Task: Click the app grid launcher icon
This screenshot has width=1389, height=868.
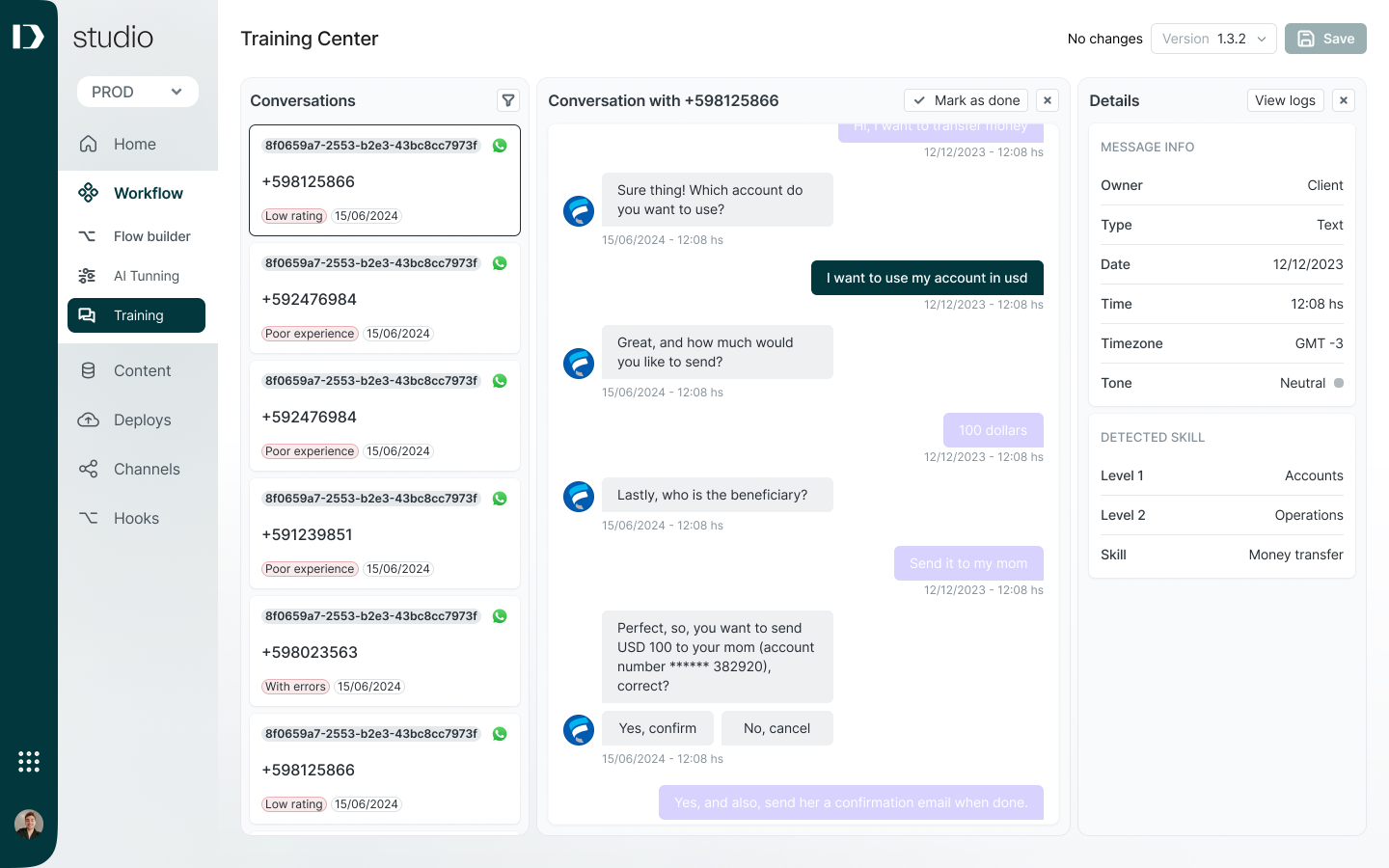Action: pyautogui.click(x=29, y=762)
